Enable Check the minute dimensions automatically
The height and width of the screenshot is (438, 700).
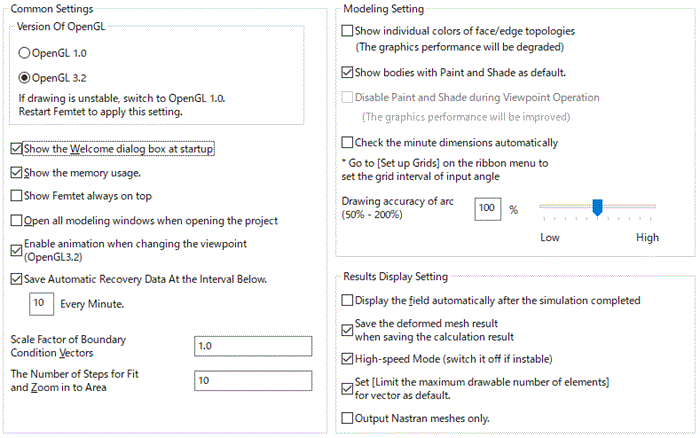point(348,142)
